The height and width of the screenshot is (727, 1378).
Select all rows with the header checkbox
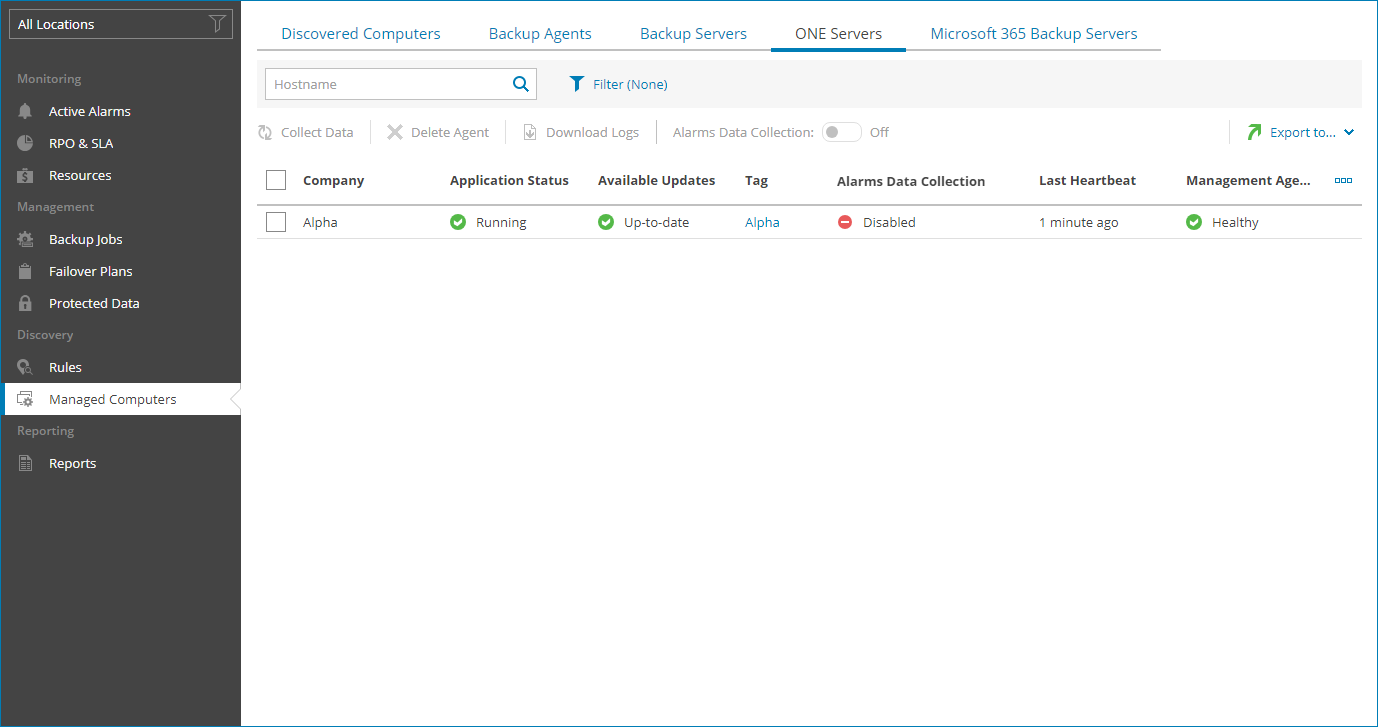(275, 179)
